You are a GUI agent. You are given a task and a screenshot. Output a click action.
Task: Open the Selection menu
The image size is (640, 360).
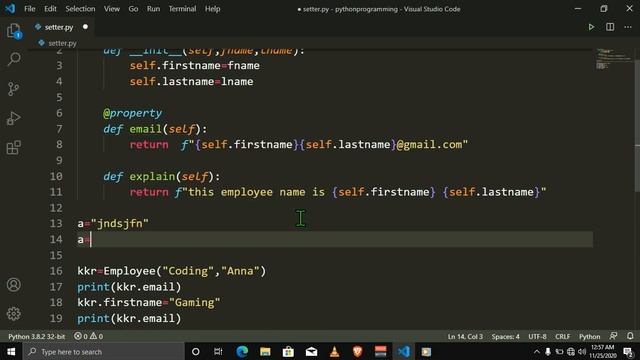coord(80,9)
